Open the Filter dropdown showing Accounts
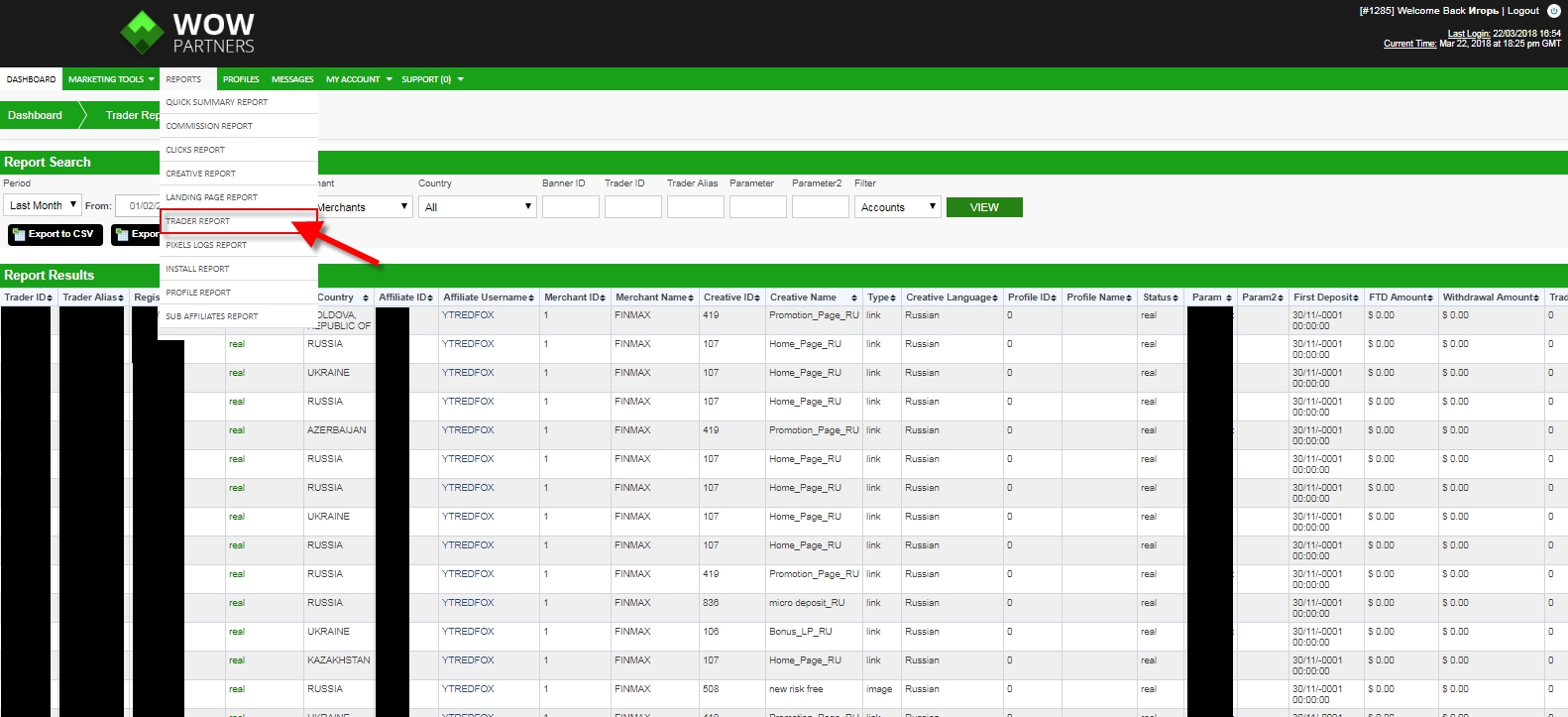This screenshot has width=1568, height=717. point(897,207)
